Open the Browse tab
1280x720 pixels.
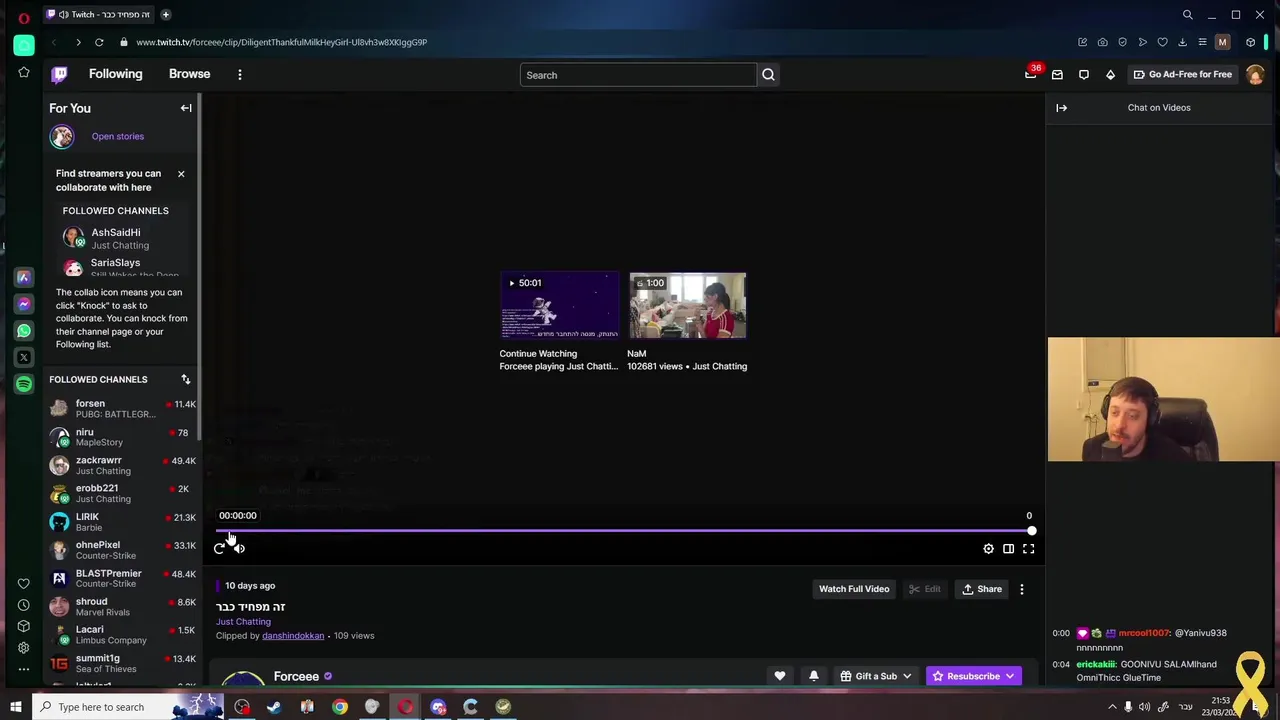189,74
